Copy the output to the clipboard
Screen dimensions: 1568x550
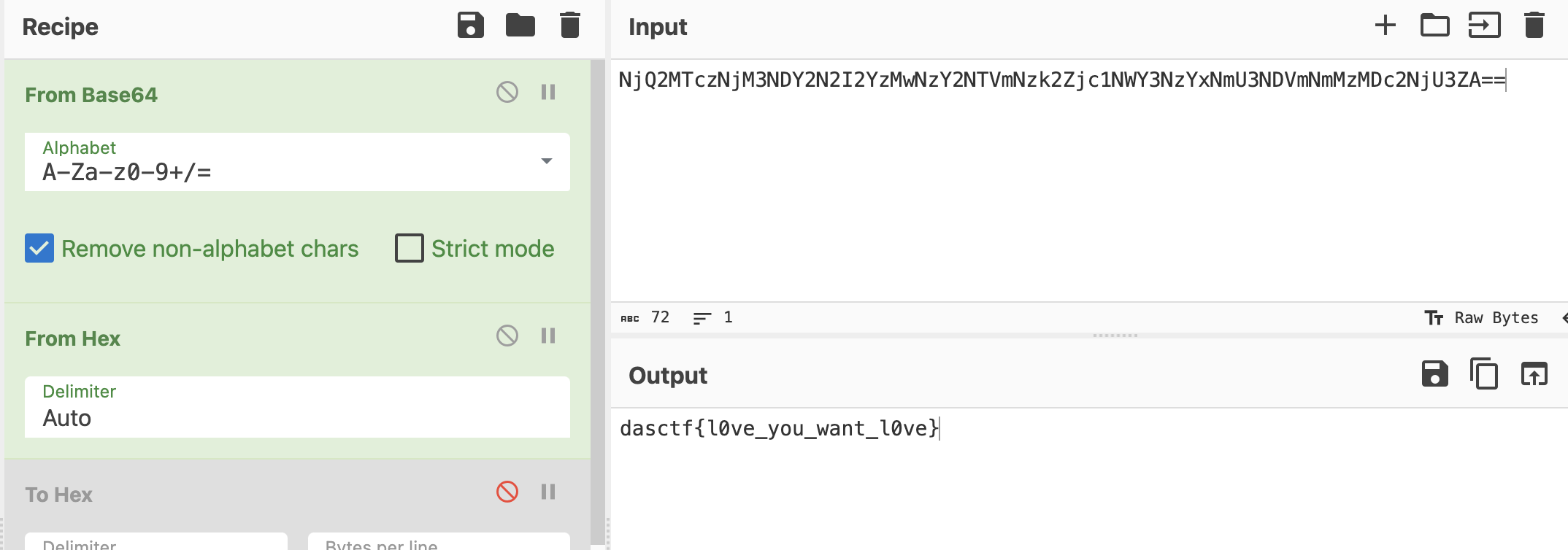pos(1484,375)
